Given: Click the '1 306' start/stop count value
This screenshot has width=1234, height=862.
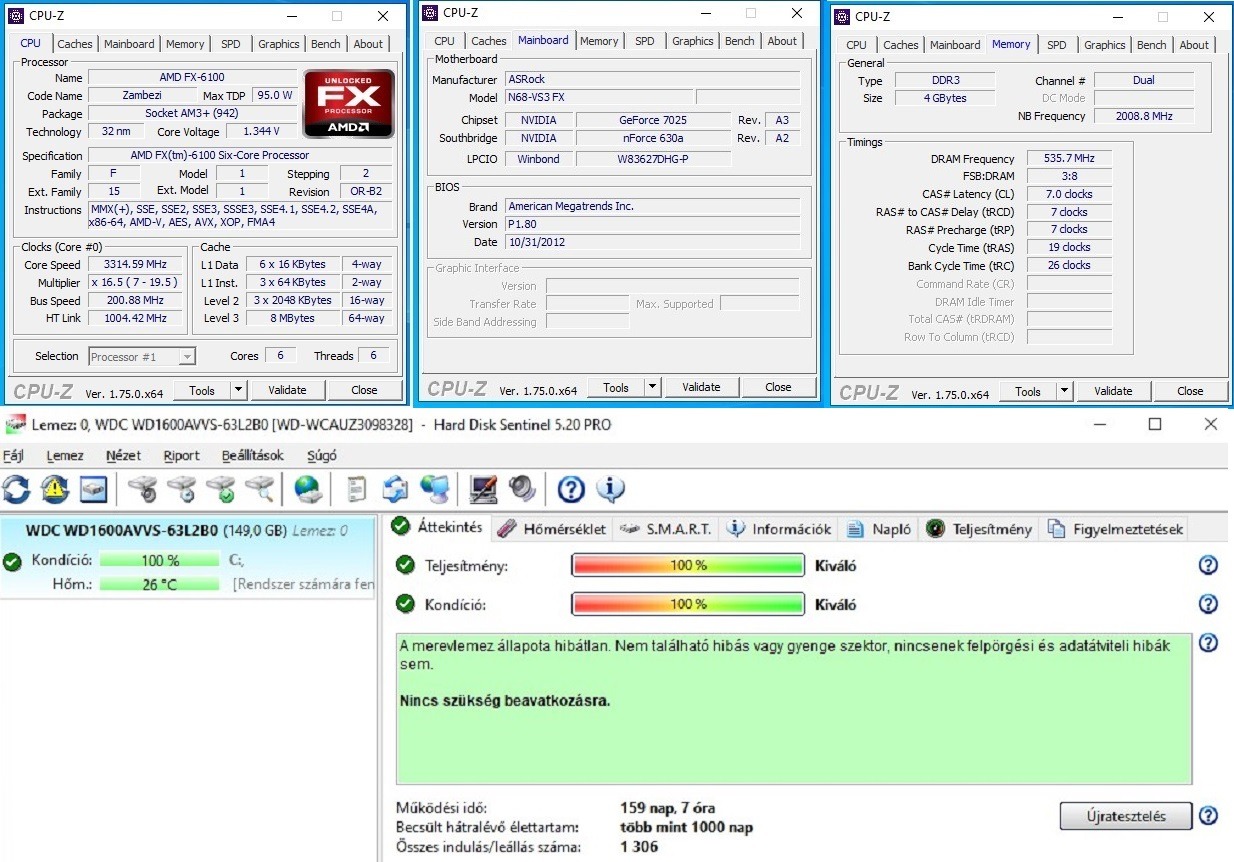Looking at the screenshot, I should 639,847.
